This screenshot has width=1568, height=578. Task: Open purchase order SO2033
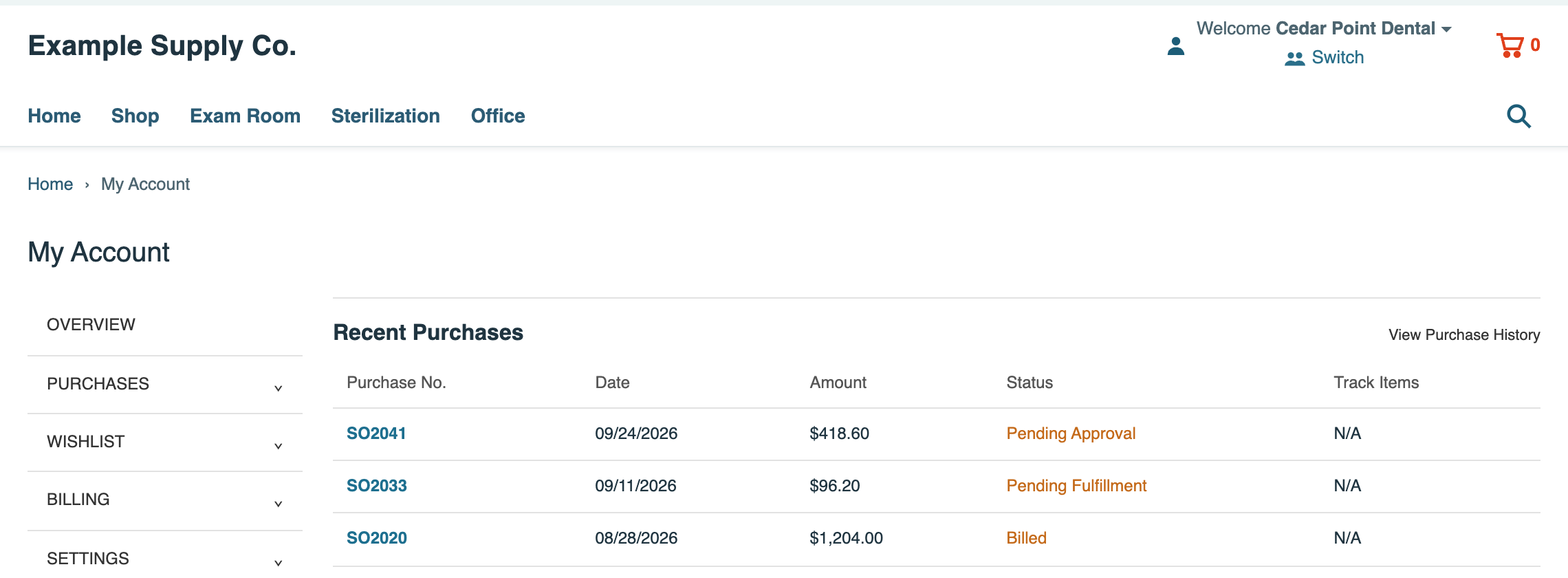pyautogui.click(x=377, y=486)
